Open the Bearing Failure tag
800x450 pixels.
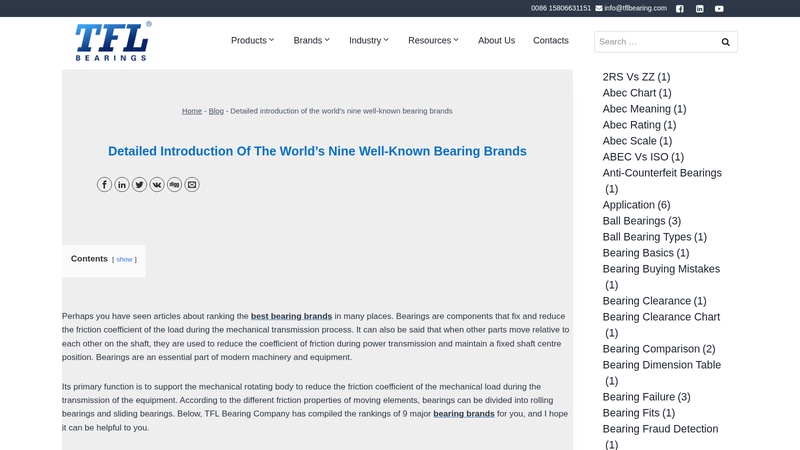click(x=646, y=397)
